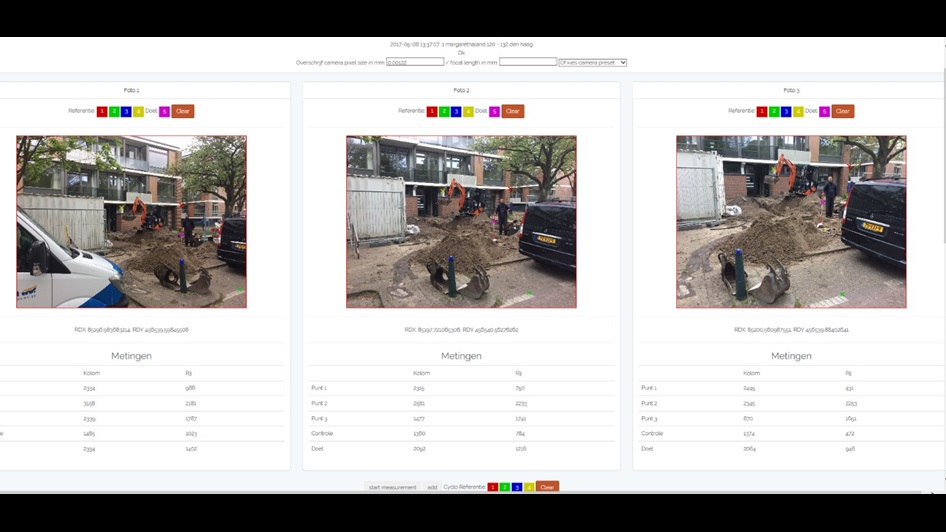
Task: Clear the reference points on Foto 3
Action: (x=843, y=111)
